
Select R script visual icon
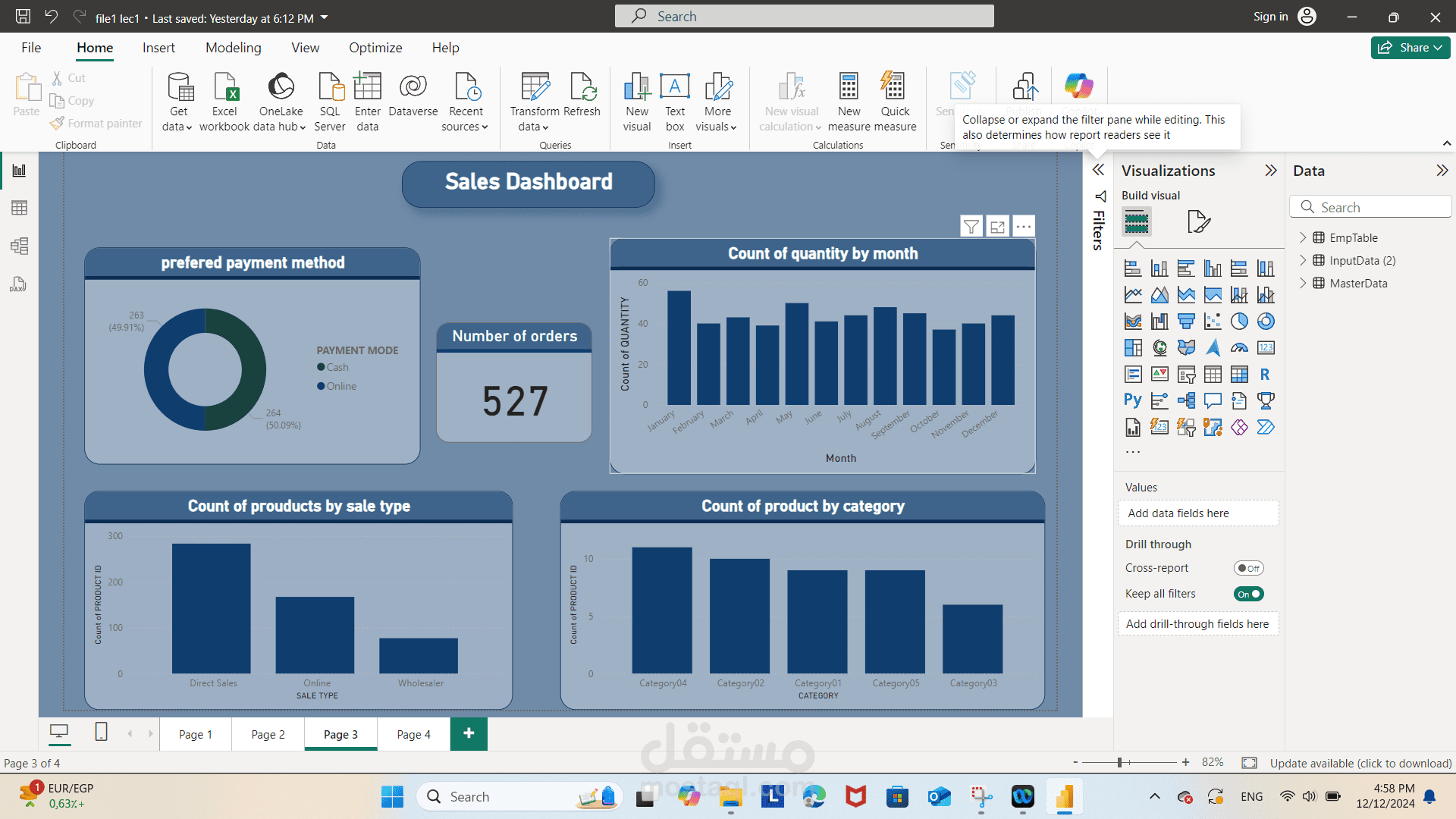click(1266, 375)
